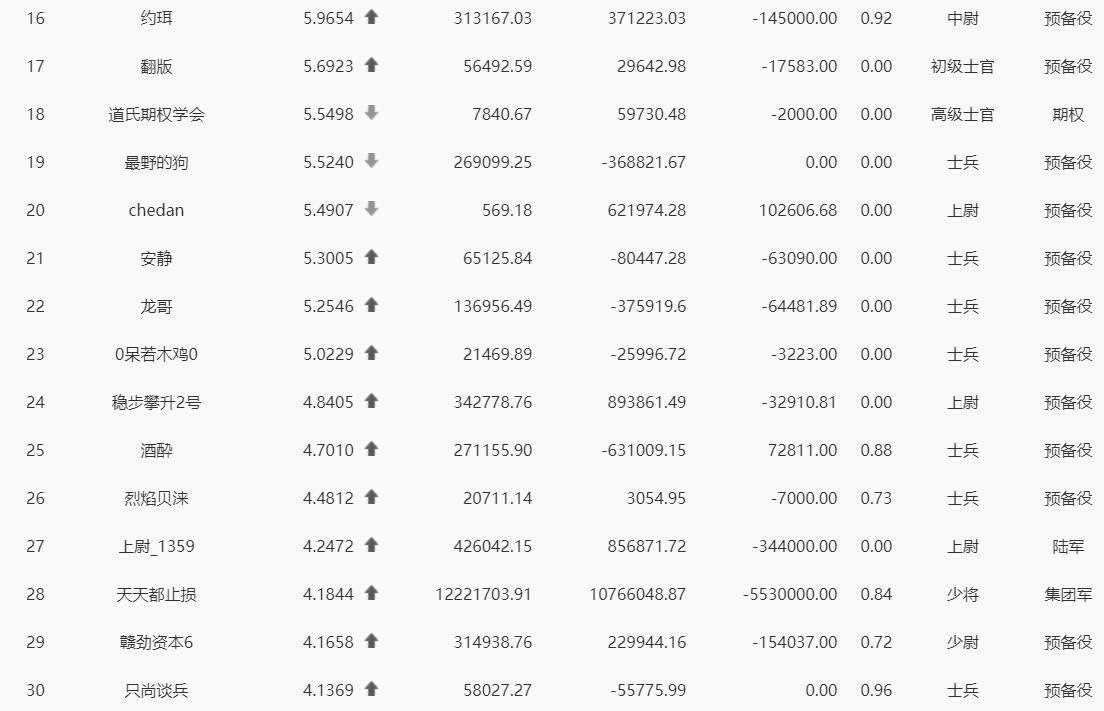1104x711 pixels.
Task: Click the down arrow next to 5.5498
Action: click(x=372, y=113)
